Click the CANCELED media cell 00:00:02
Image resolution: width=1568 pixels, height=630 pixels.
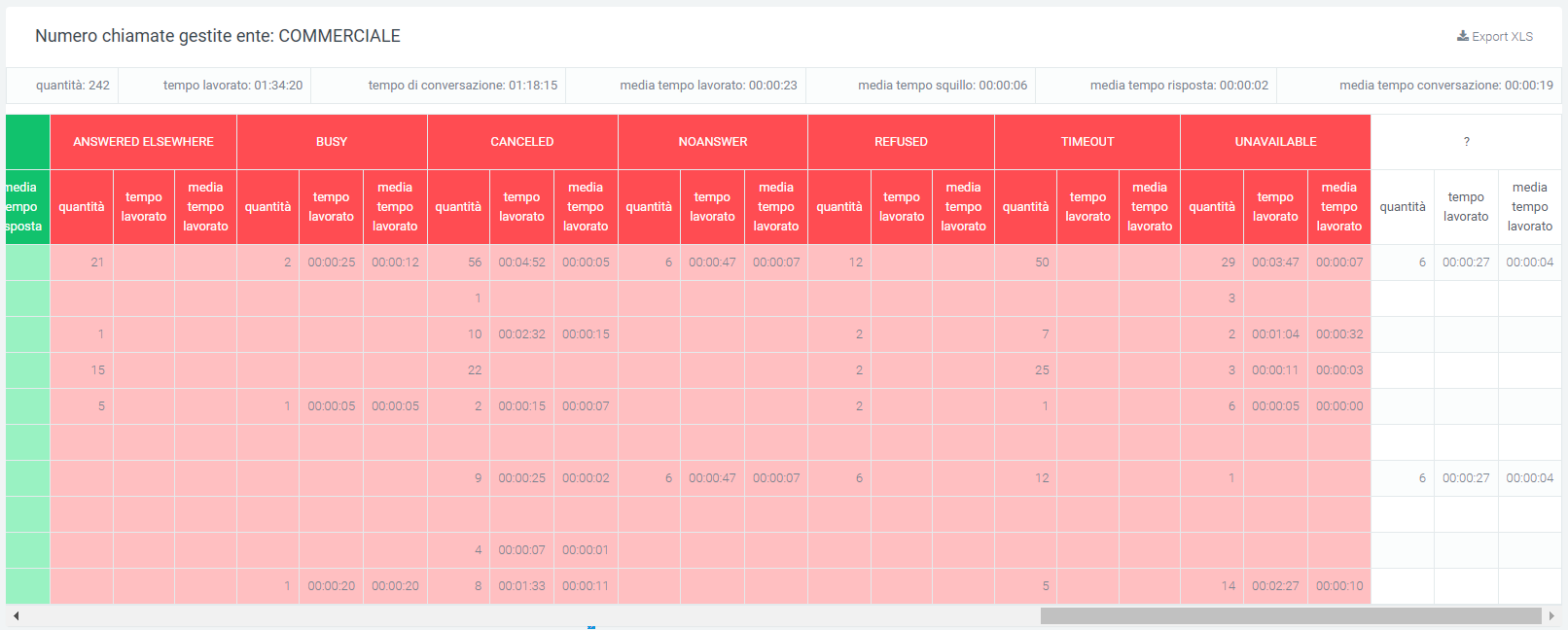[586, 478]
